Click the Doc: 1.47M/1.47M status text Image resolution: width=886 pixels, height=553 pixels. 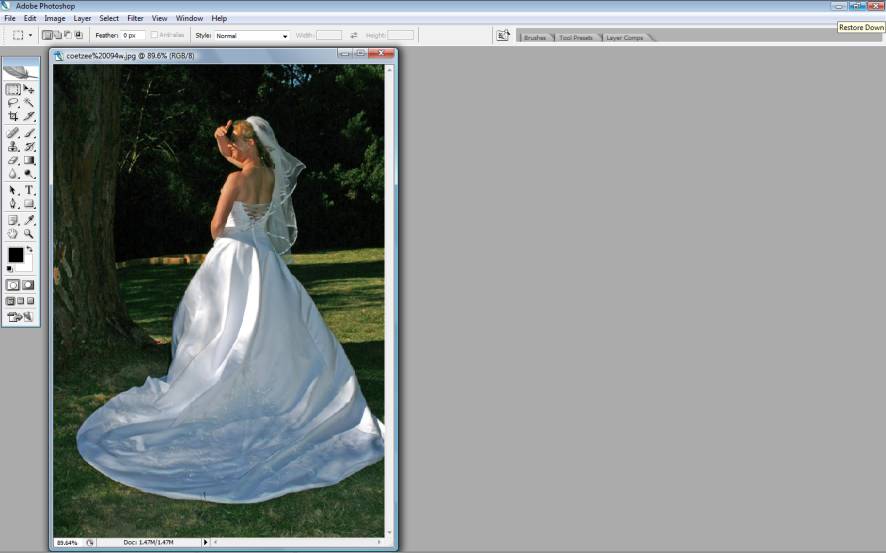pyautogui.click(x=149, y=542)
